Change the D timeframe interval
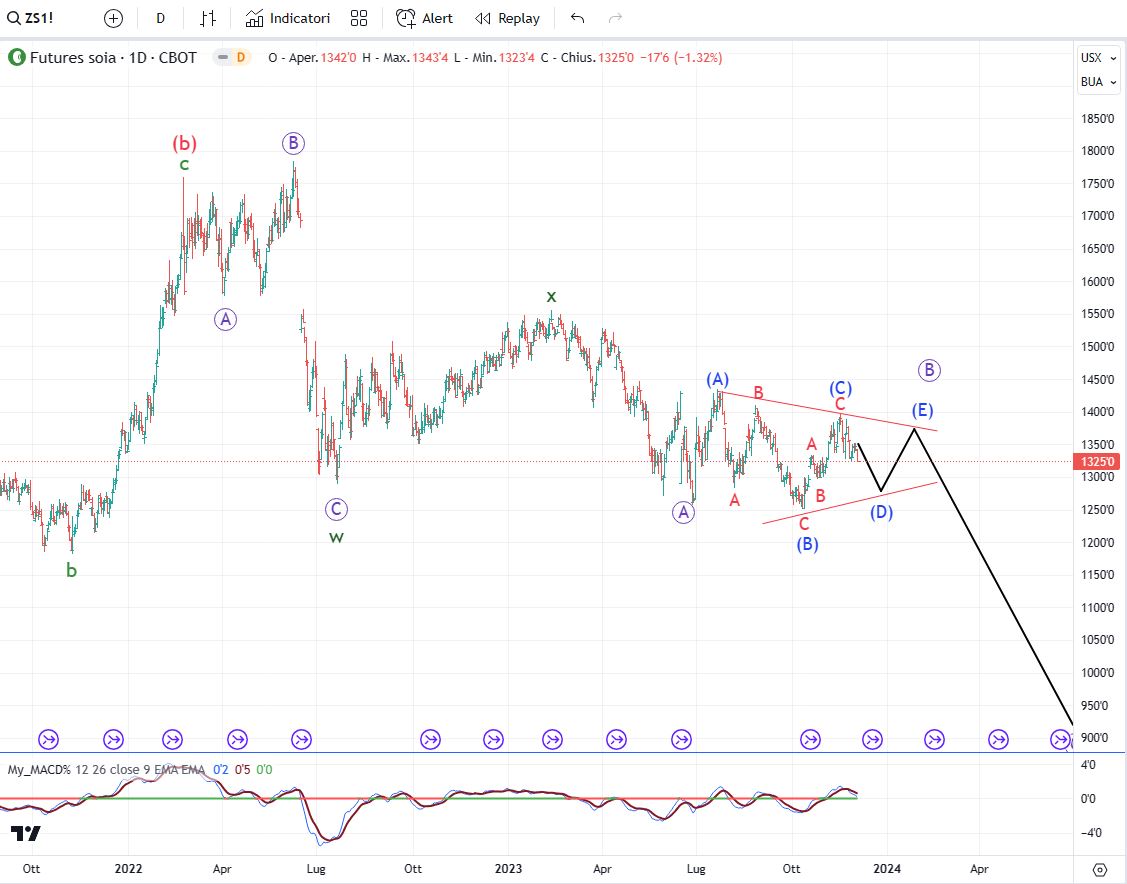The image size is (1127, 884). [160, 19]
